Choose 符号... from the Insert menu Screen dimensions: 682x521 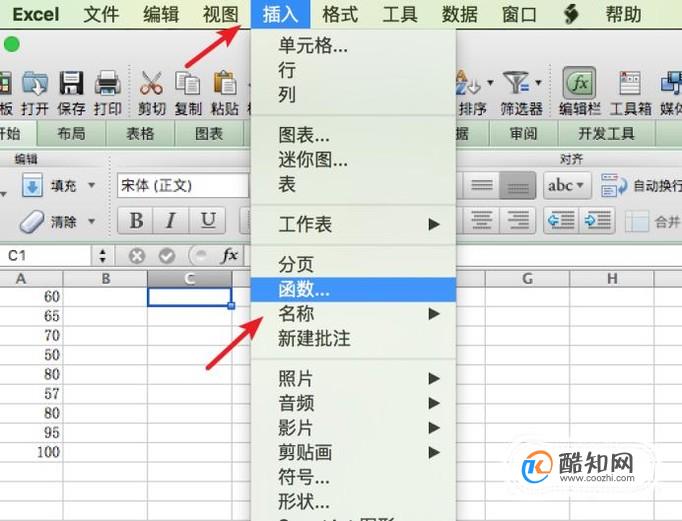pos(353,477)
